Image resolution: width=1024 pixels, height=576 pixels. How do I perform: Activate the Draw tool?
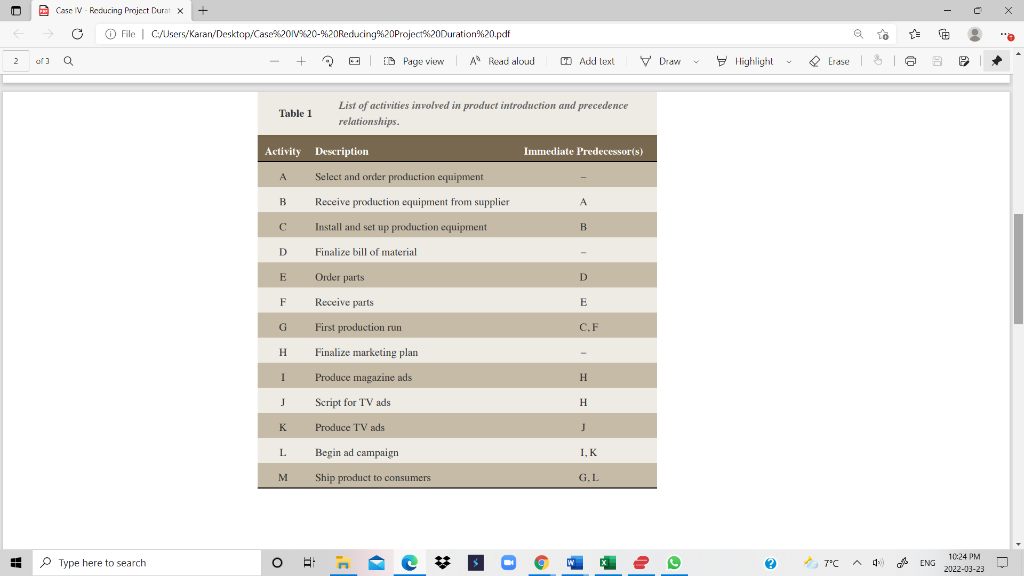[660, 61]
